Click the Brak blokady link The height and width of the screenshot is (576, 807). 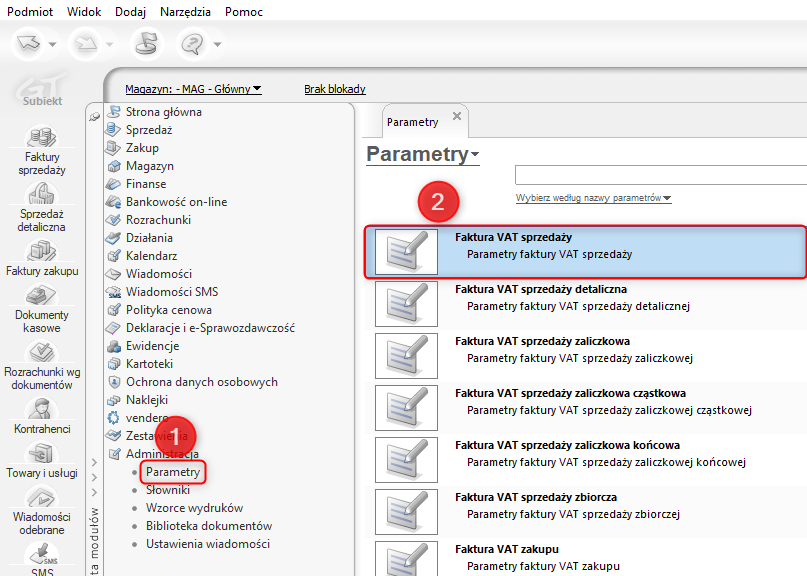click(x=335, y=89)
